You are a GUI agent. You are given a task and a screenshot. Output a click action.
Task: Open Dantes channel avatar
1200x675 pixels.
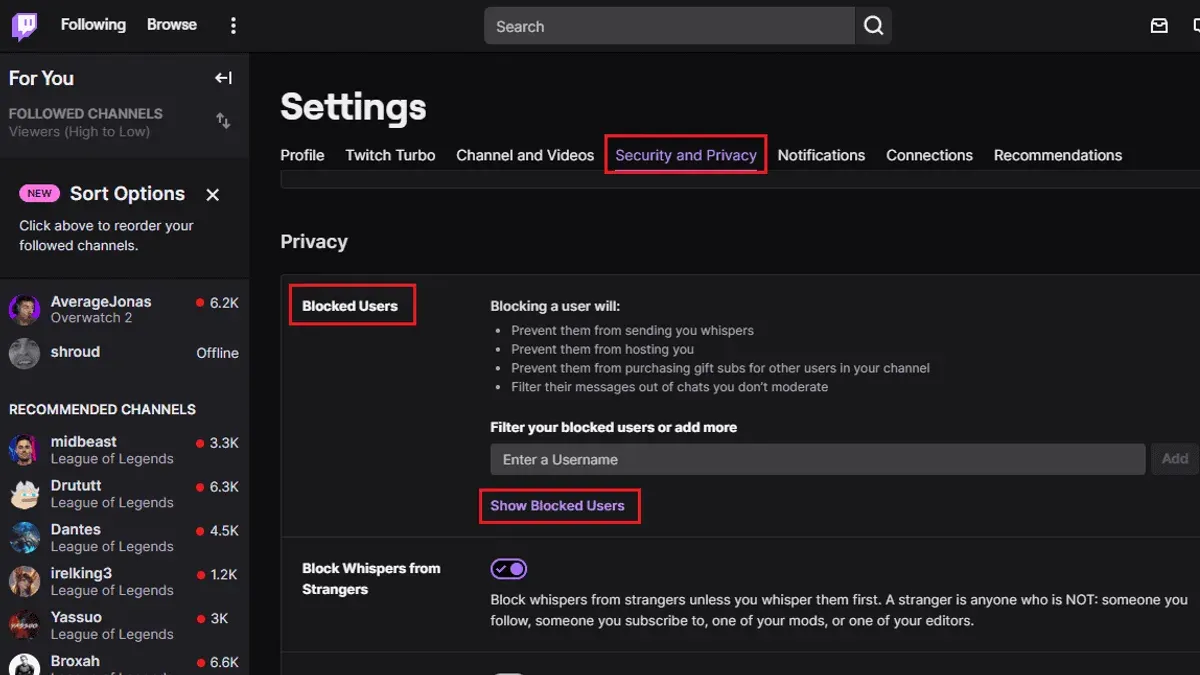[x=24, y=537]
